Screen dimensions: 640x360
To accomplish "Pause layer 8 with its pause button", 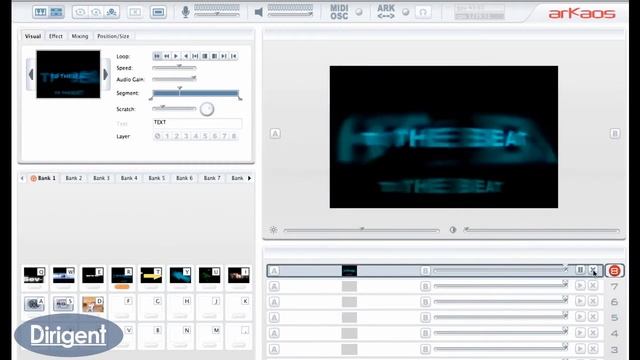I will (x=580, y=270).
